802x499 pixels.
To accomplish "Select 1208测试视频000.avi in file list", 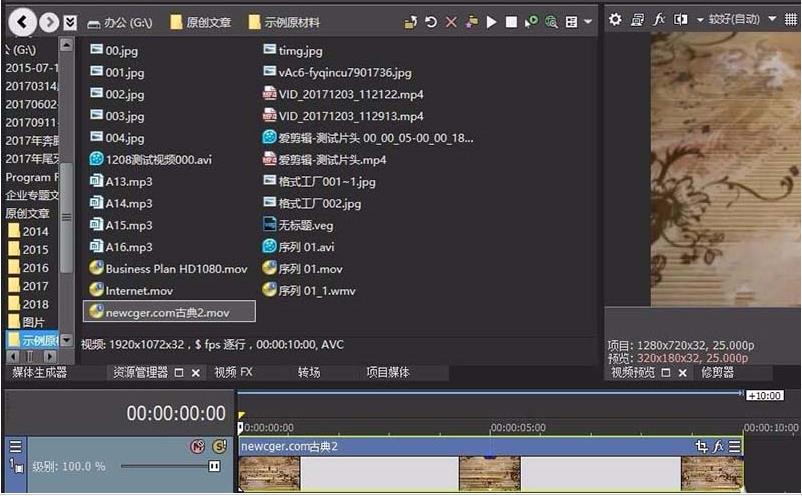I will point(150,160).
